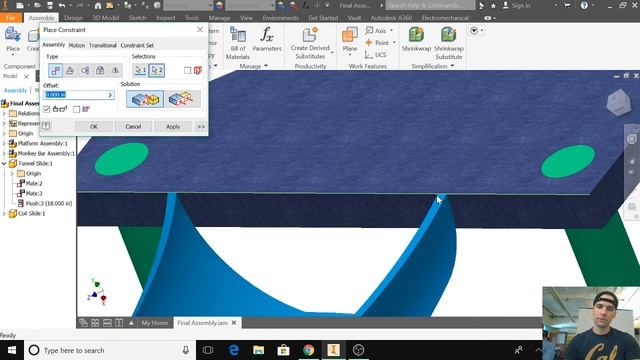
Task: Open Google Chrome from the taskbar
Action: tap(309, 350)
